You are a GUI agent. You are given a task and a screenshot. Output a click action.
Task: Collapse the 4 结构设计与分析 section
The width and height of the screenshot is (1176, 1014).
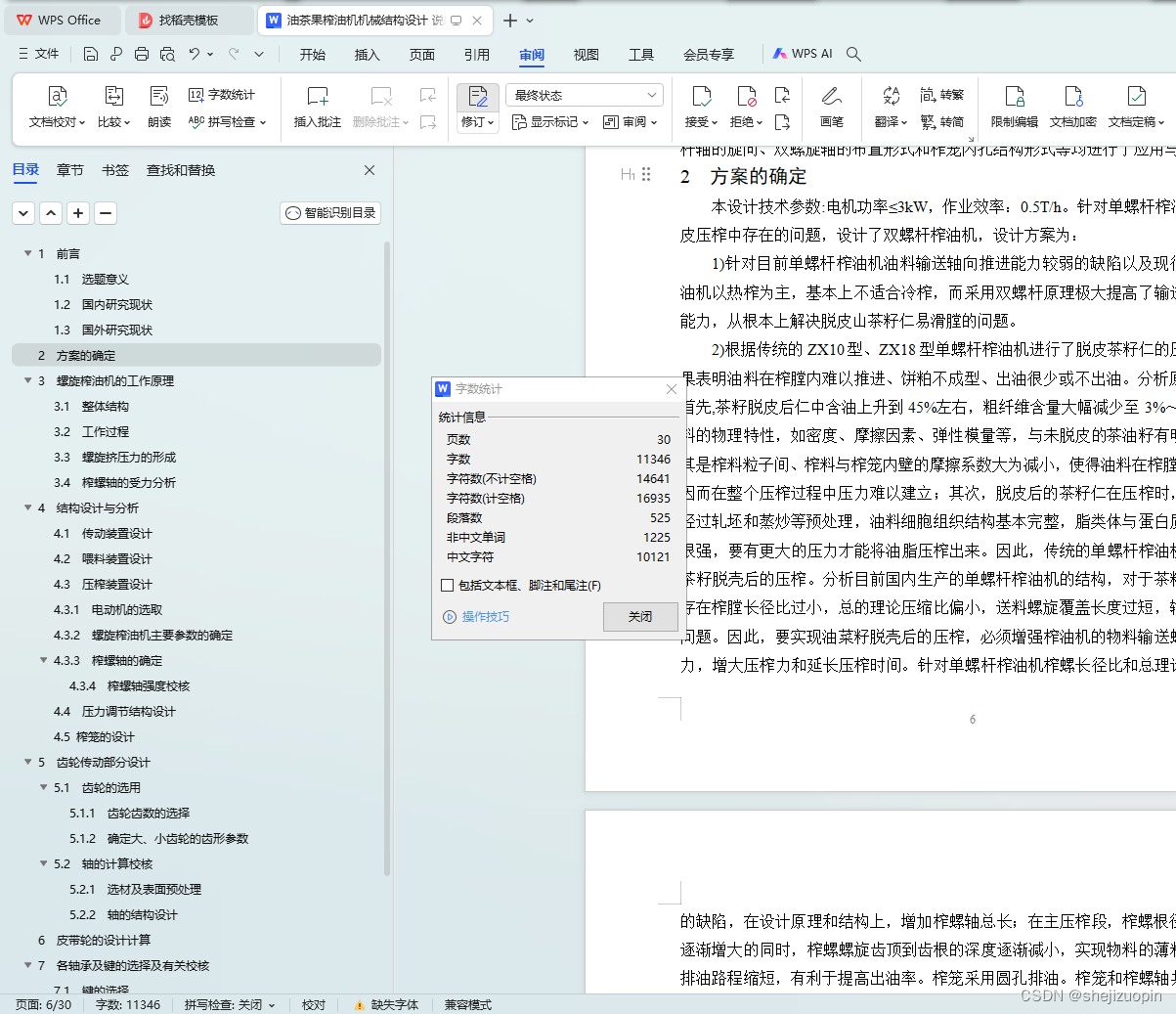tap(27, 507)
